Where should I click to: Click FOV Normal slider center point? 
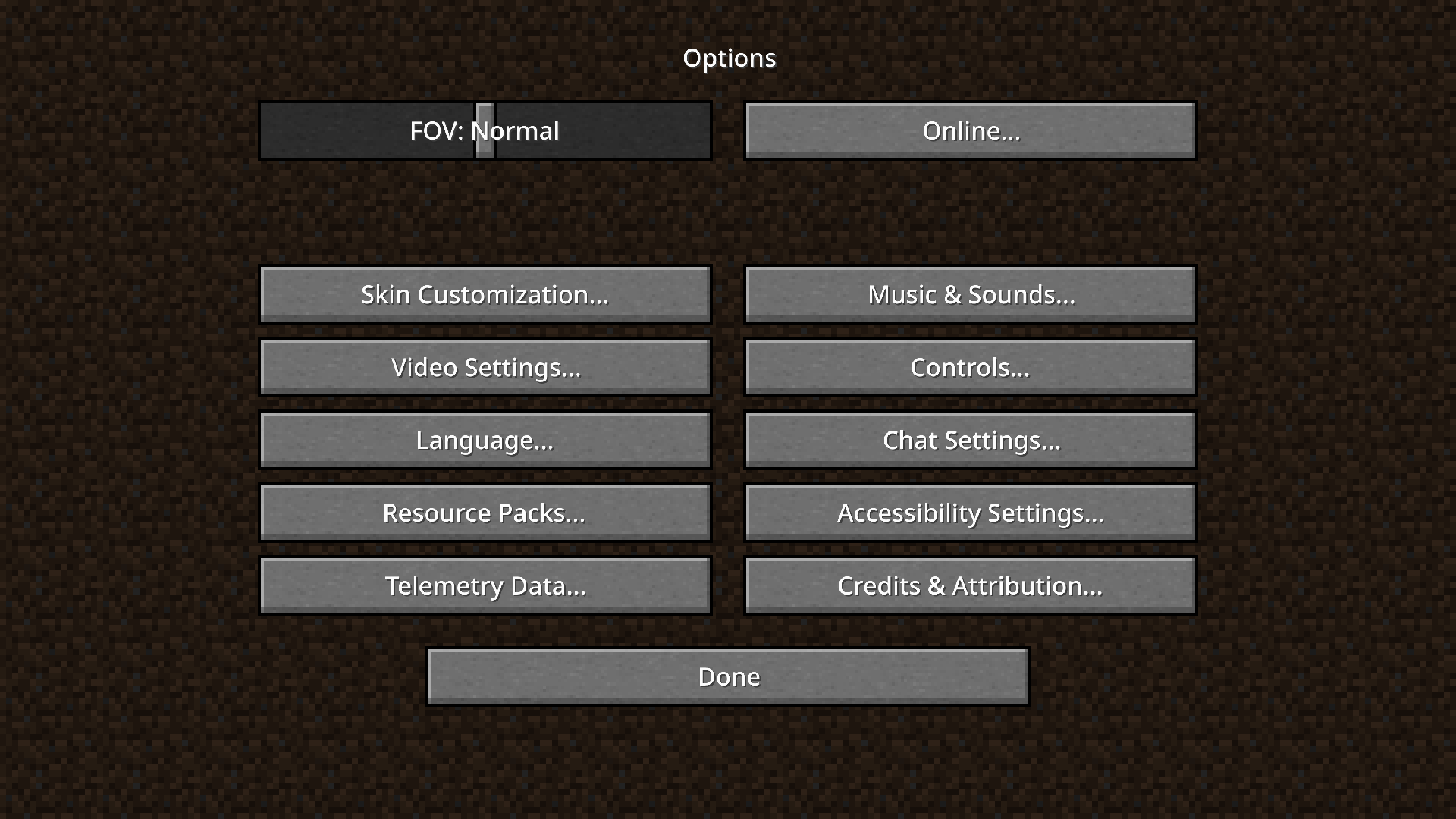click(x=480, y=130)
